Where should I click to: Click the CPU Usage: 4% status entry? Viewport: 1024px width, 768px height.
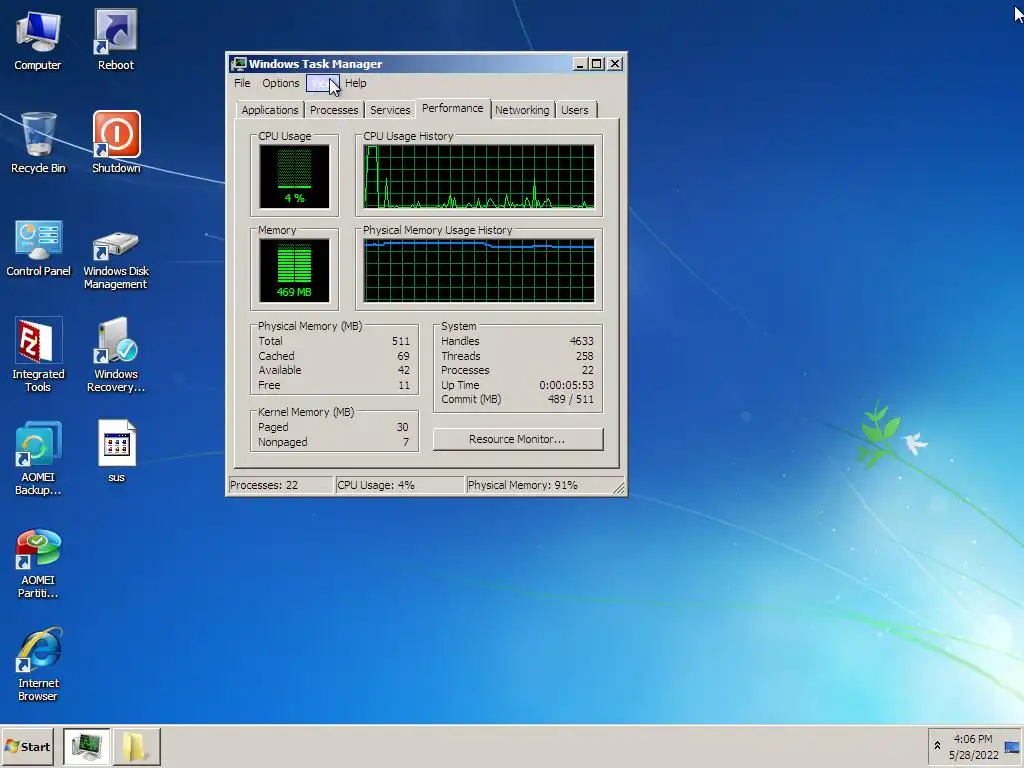[400, 485]
